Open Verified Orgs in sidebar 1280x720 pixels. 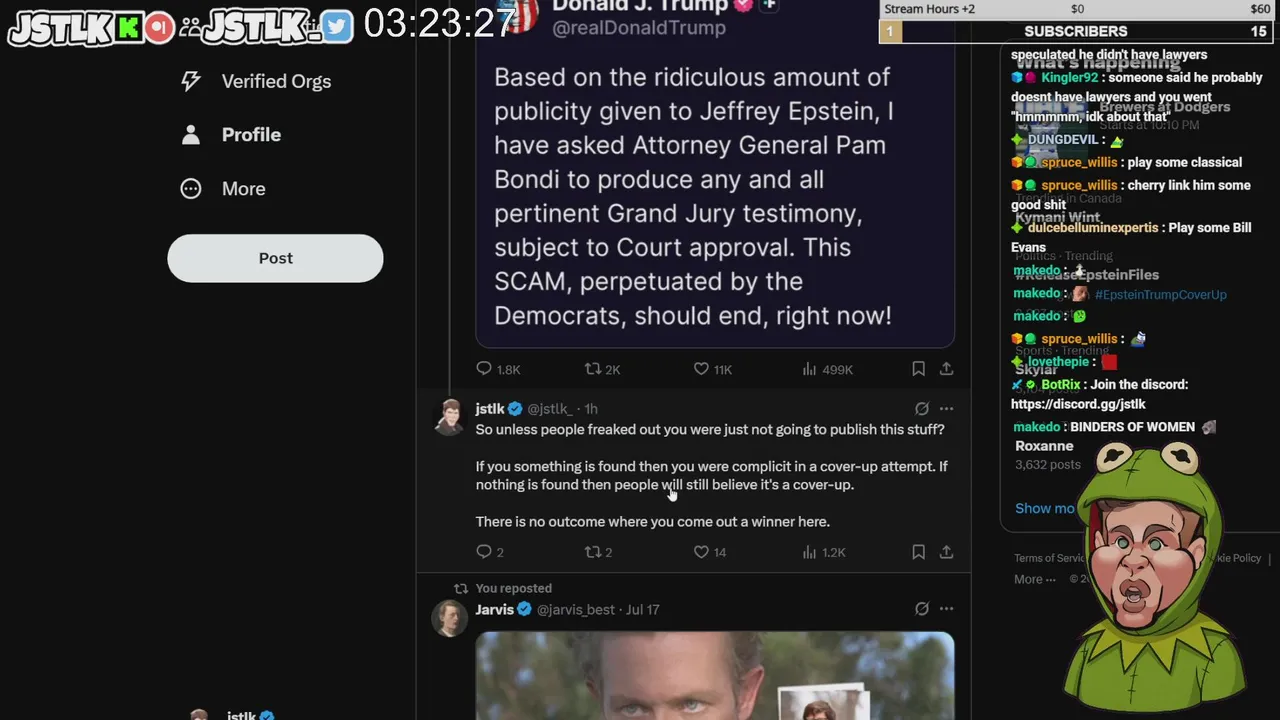pyautogui.click(x=256, y=82)
